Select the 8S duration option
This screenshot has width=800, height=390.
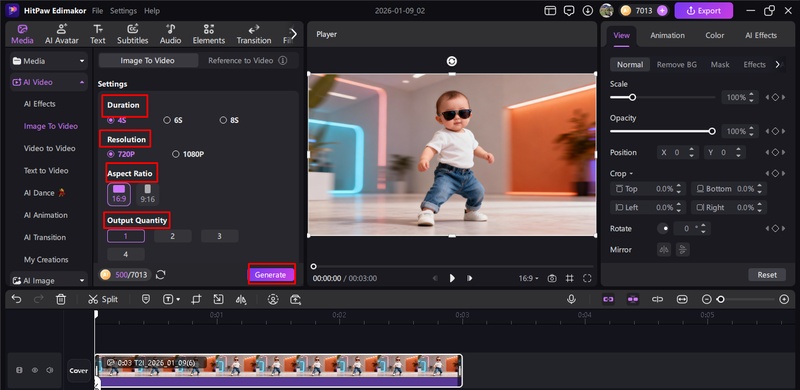(229, 120)
